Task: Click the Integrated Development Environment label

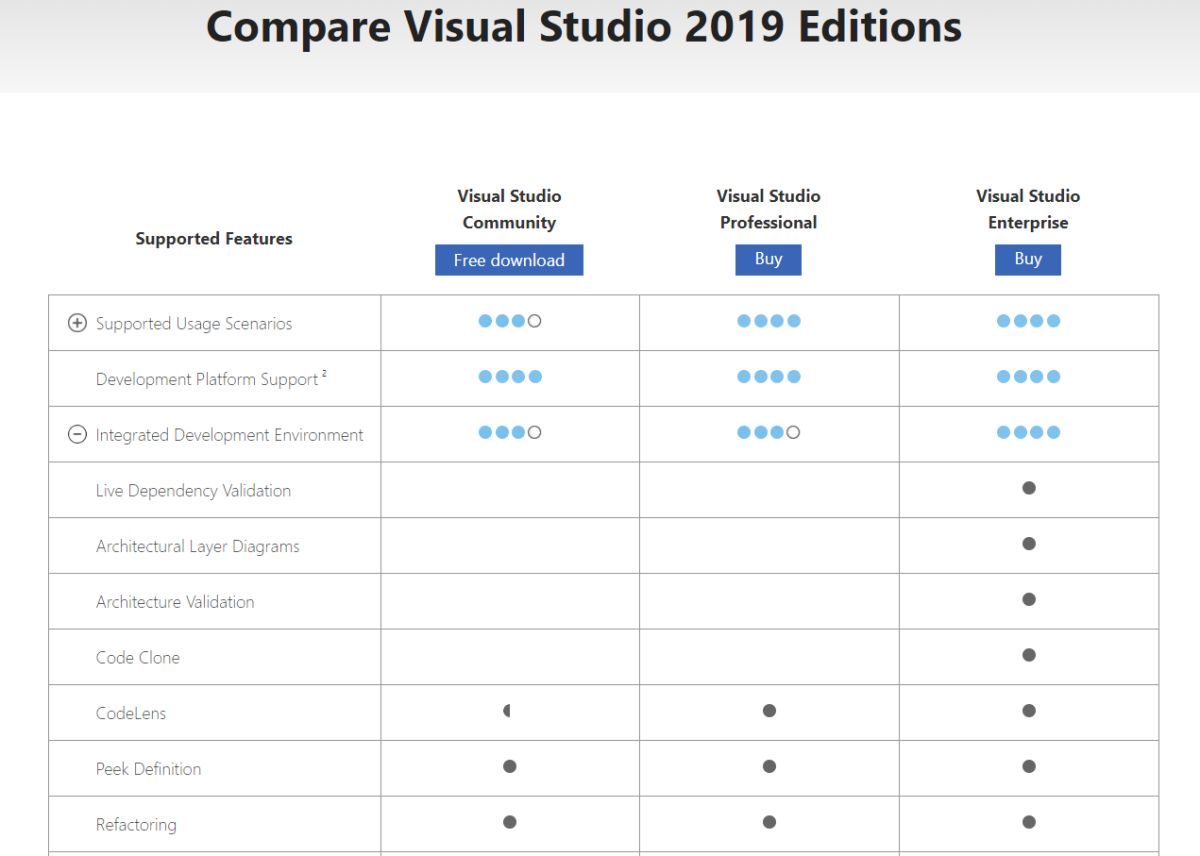Action: [x=230, y=435]
